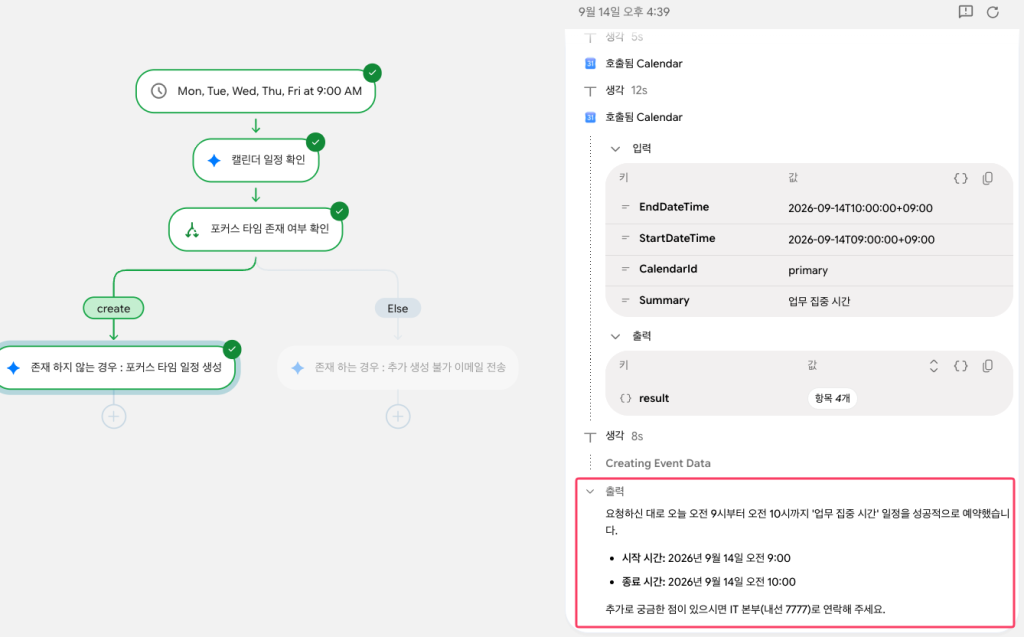
Task: Click Calendar icon of first 호출됨 Calendar
Action: 590,63
